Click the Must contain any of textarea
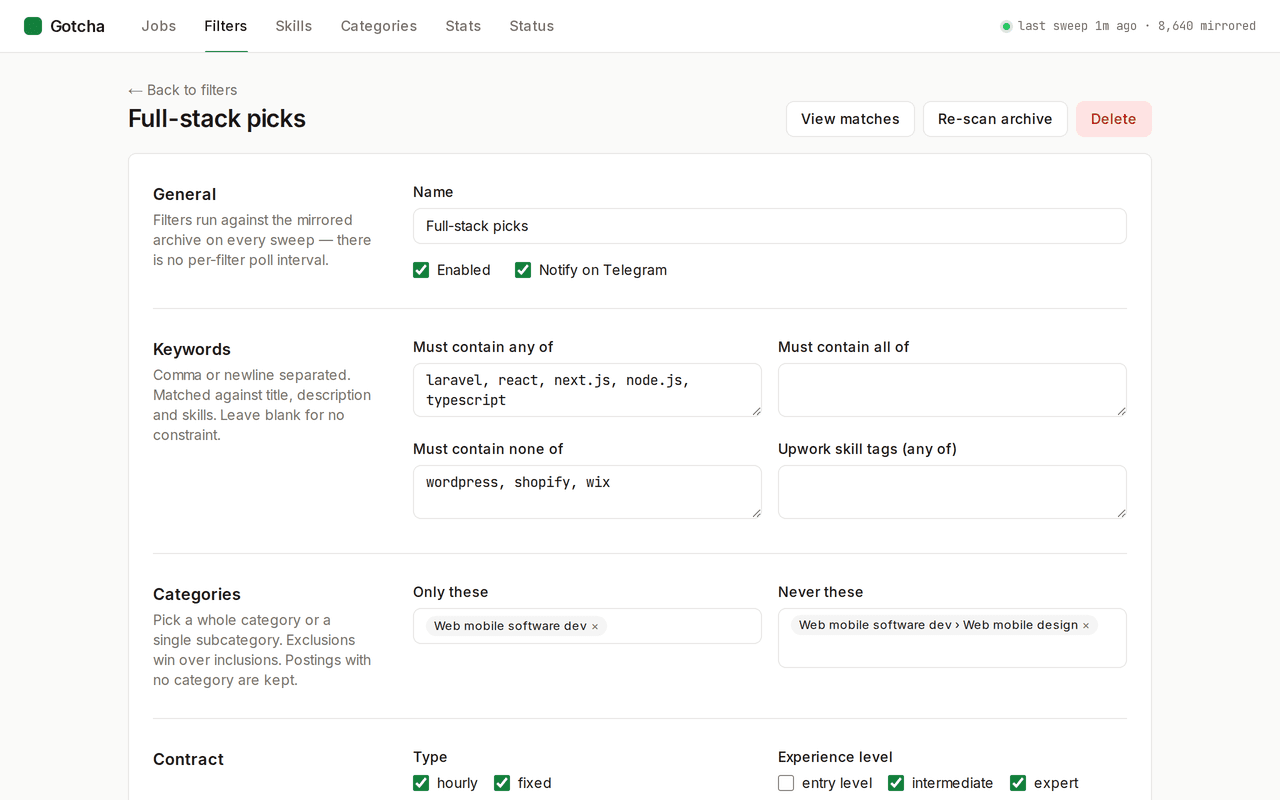Screen dimensions: 1280x800 tap(587, 390)
